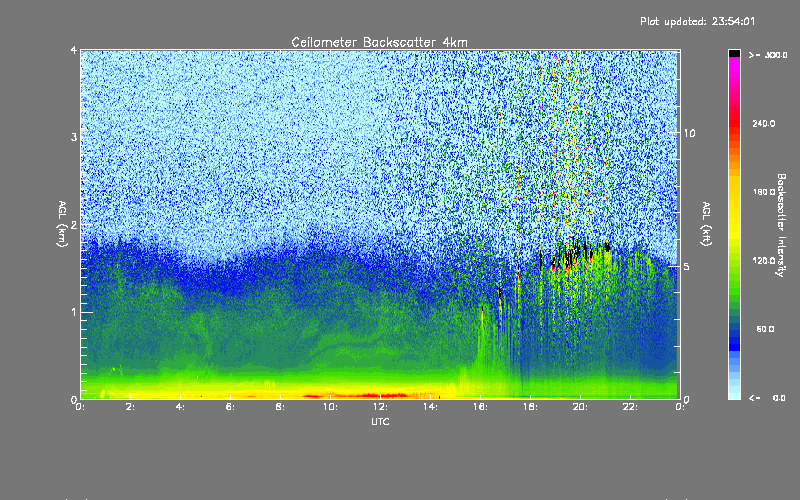Click the '60.0' colorbar label
This screenshot has width=800, height=500.
pos(765,329)
